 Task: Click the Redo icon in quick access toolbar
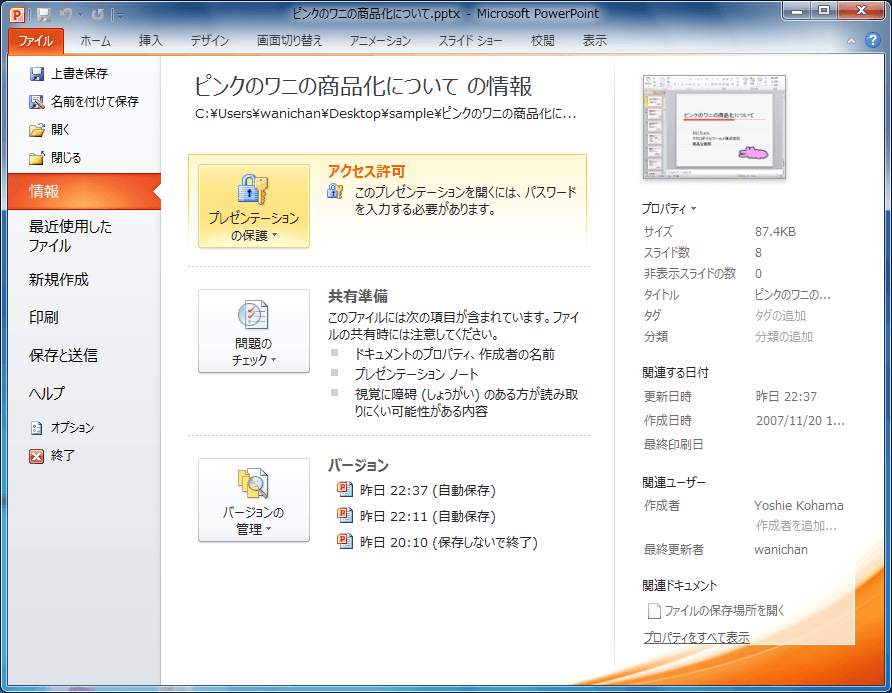tap(98, 14)
